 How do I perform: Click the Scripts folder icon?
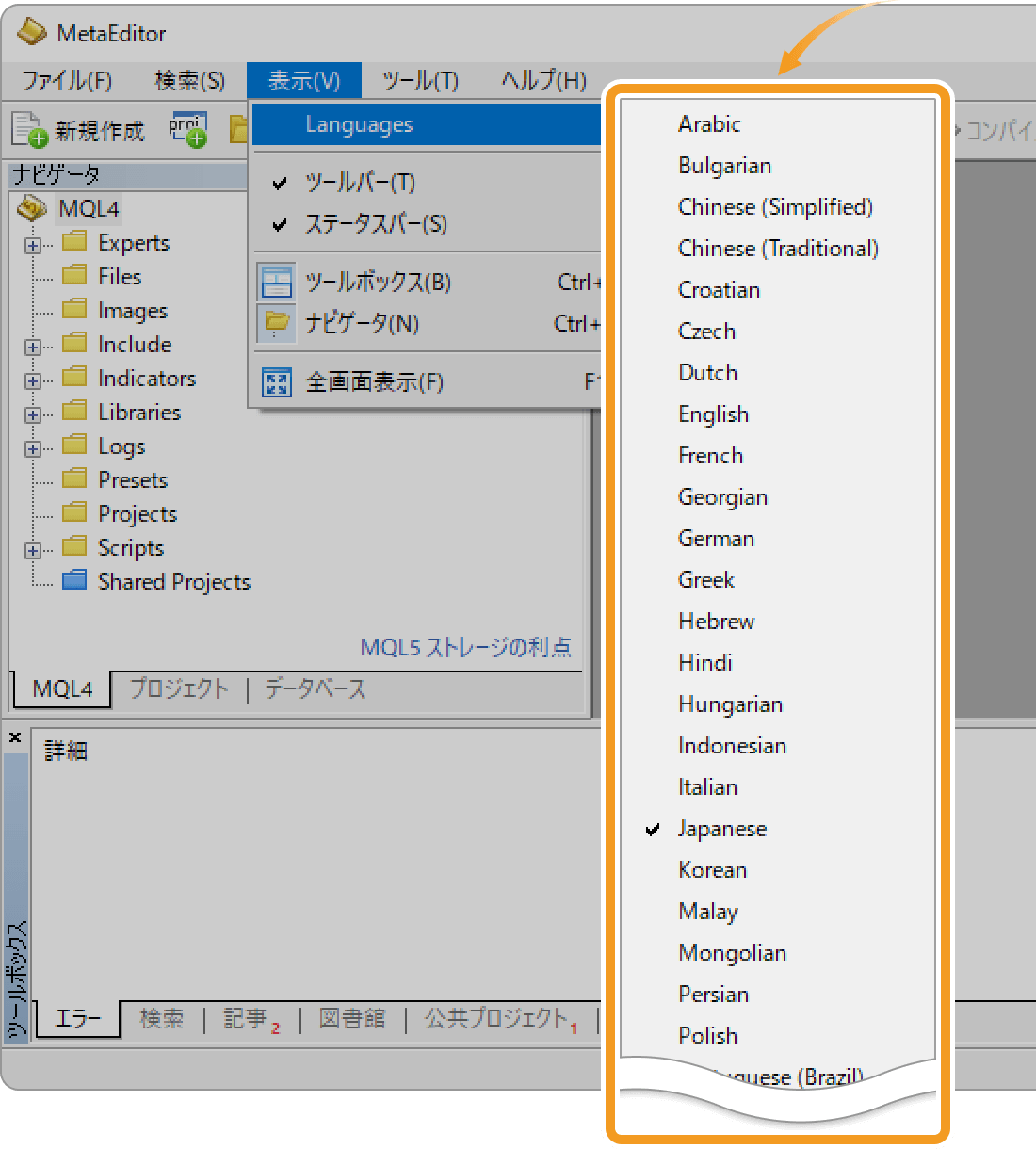tap(74, 546)
